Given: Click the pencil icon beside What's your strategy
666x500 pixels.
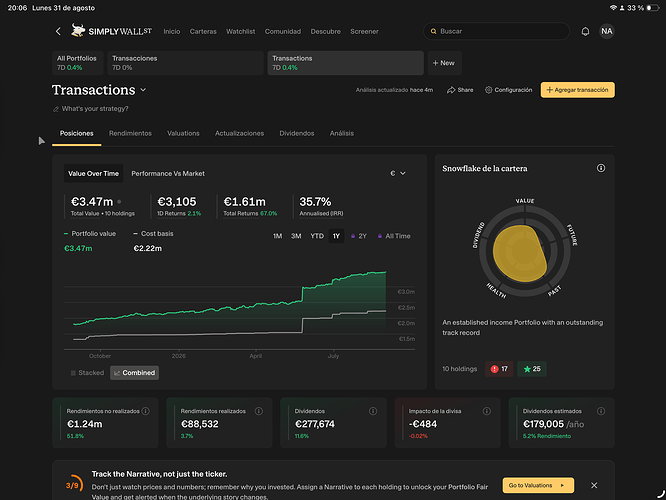Looking at the screenshot, I should (x=56, y=109).
